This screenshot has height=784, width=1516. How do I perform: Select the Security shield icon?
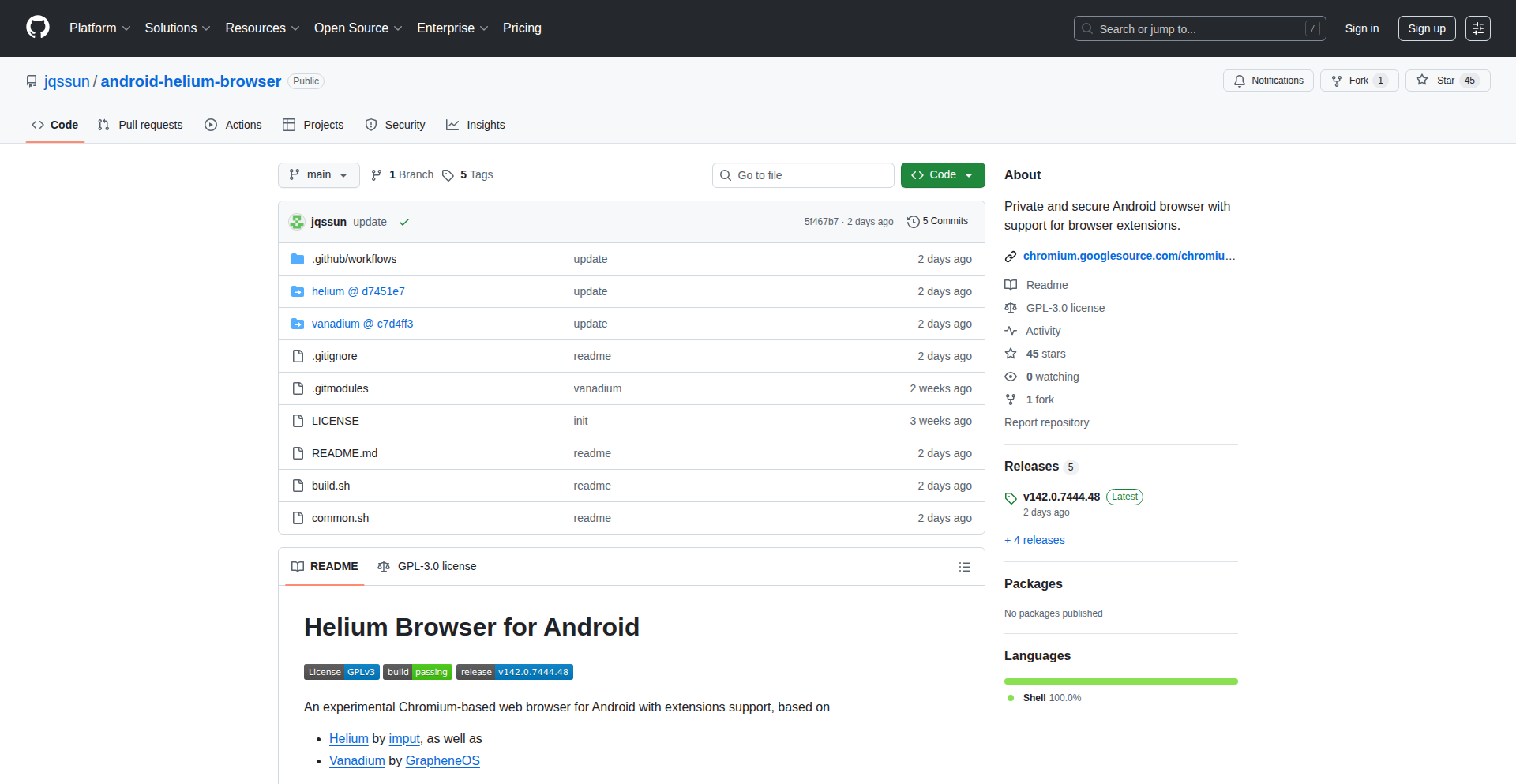tap(371, 125)
